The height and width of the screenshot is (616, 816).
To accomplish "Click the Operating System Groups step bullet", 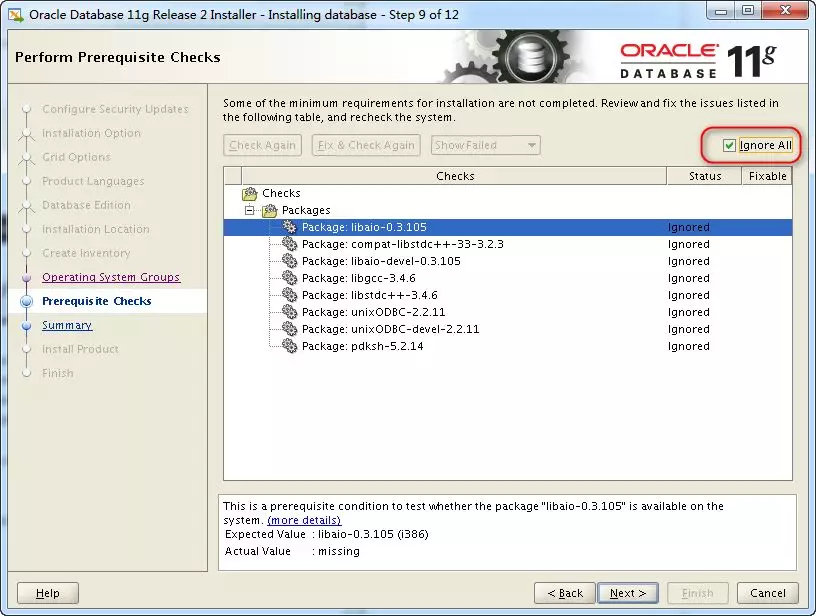I will click(x=27, y=277).
